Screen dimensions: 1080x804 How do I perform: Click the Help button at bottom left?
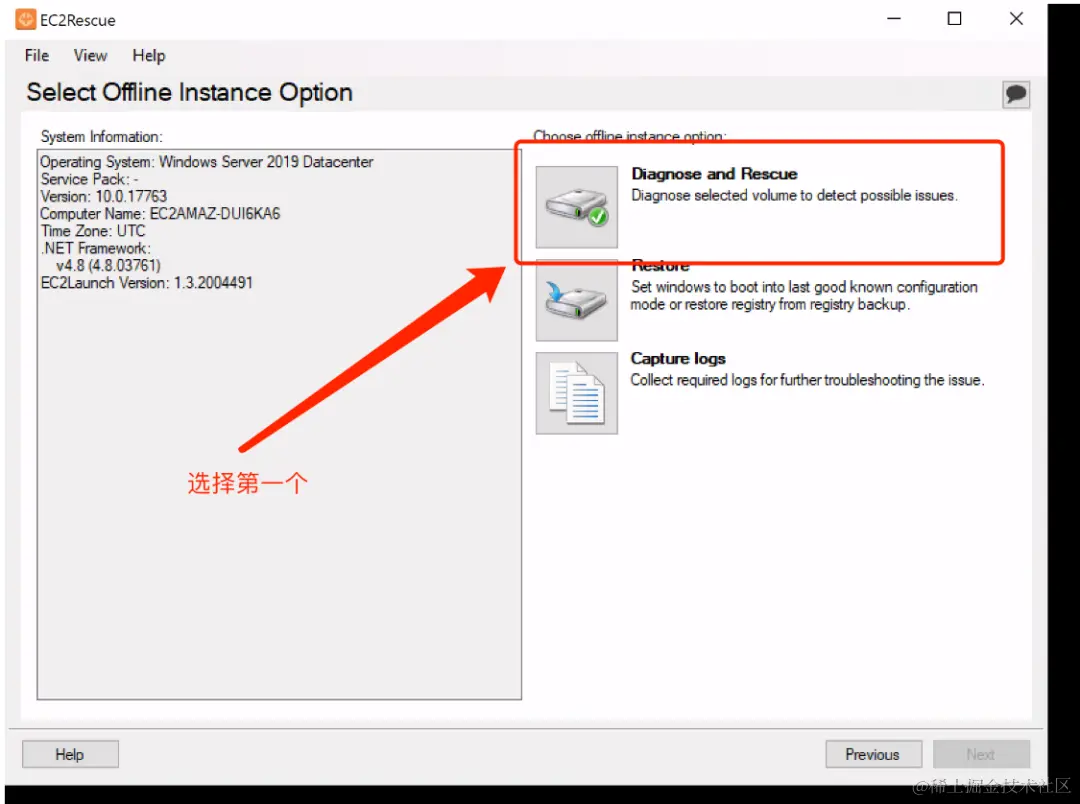coord(70,754)
